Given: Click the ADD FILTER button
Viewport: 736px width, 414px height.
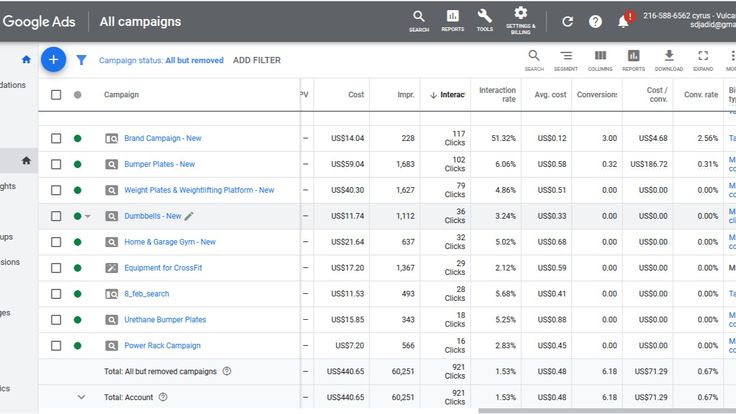Looking at the screenshot, I should [x=257, y=61].
